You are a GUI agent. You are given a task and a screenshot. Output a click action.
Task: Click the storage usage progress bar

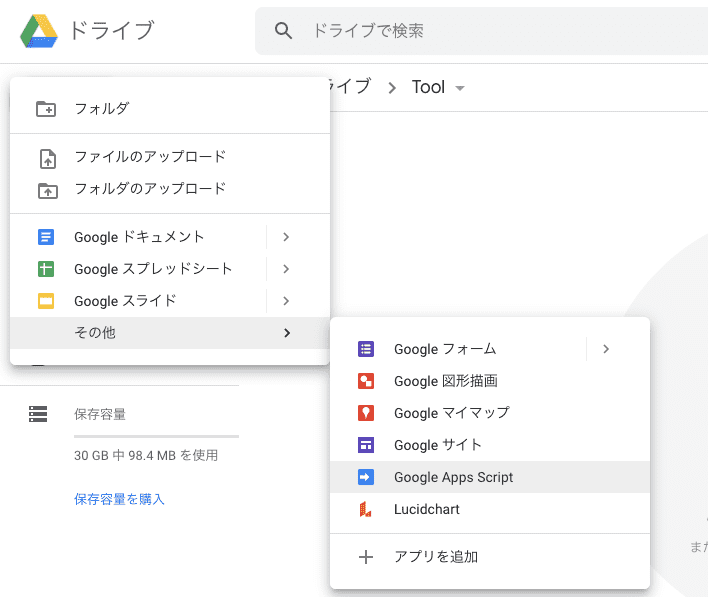point(156,437)
